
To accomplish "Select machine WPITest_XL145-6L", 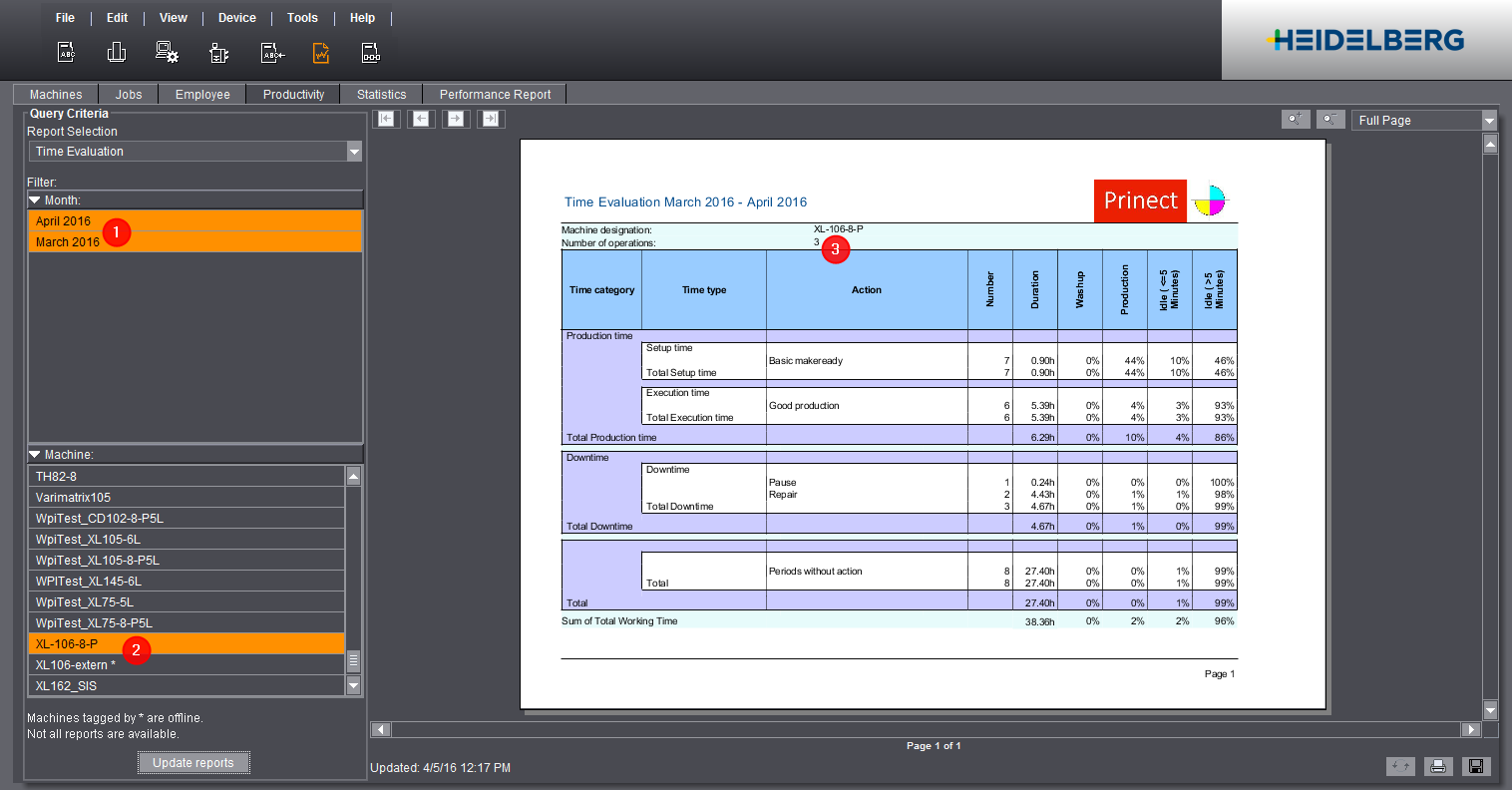I will [x=187, y=582].
